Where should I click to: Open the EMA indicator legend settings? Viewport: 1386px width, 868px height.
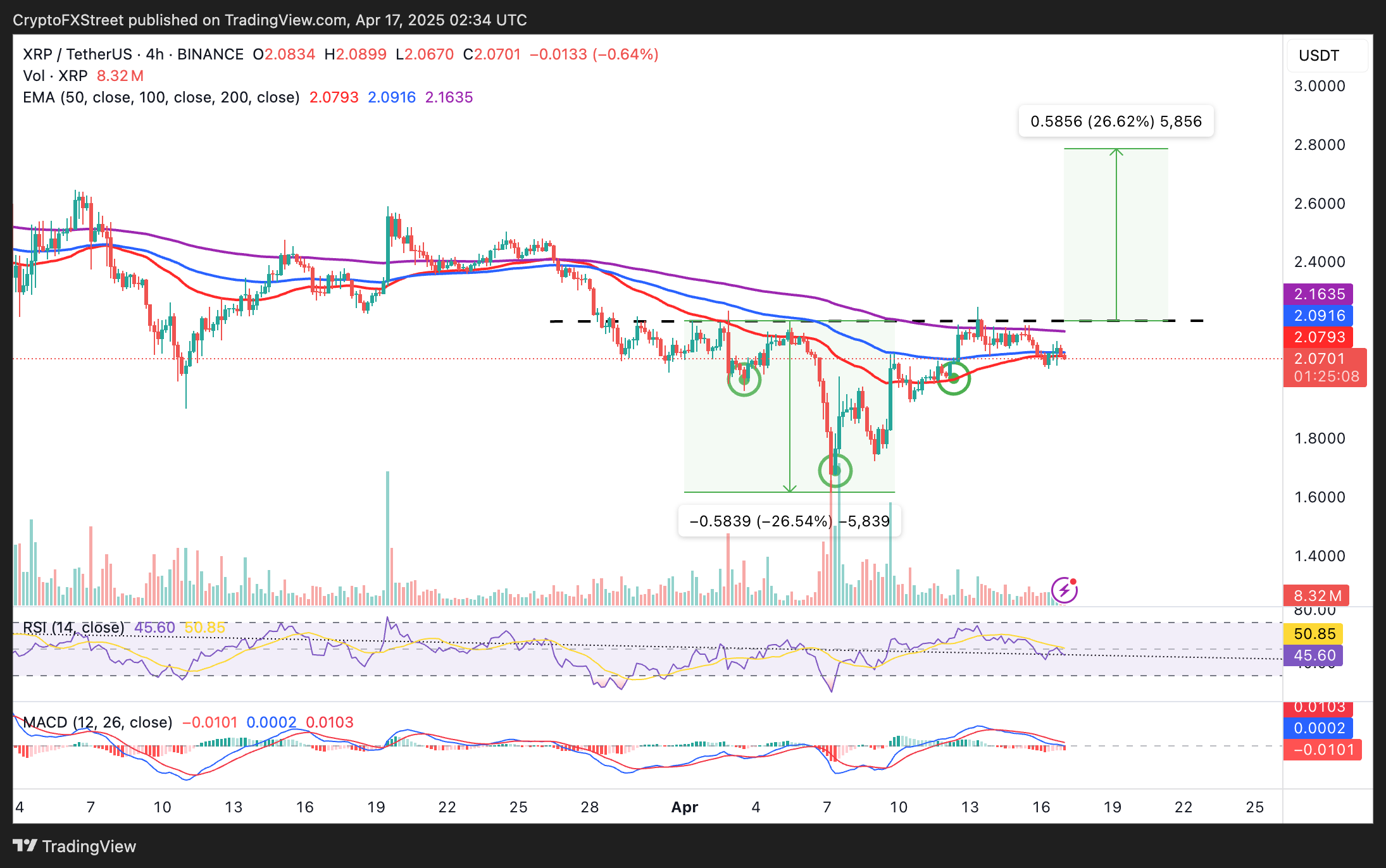(161, 97)
